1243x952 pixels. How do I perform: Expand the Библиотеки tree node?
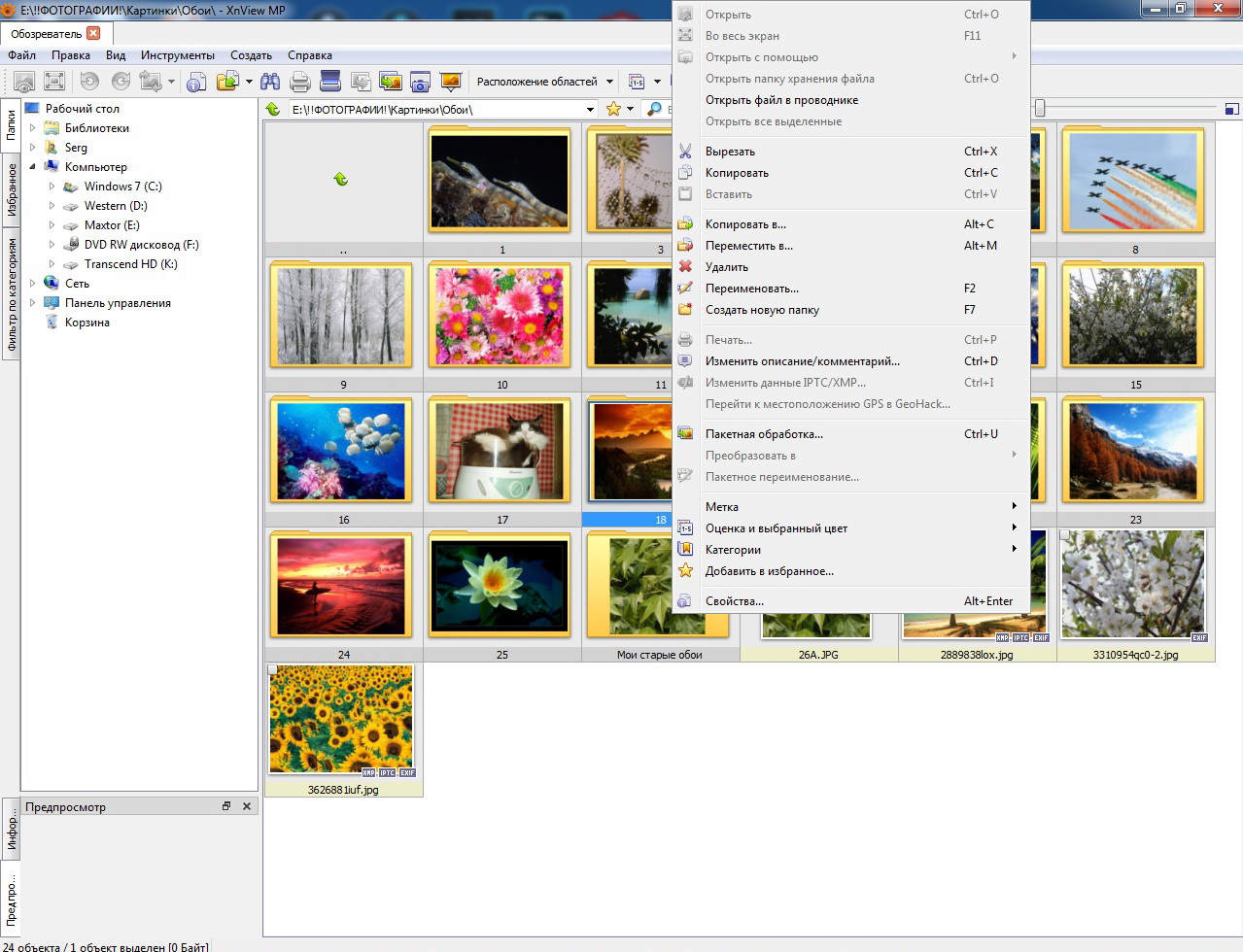pyautogui.click(x=33, y=128)
